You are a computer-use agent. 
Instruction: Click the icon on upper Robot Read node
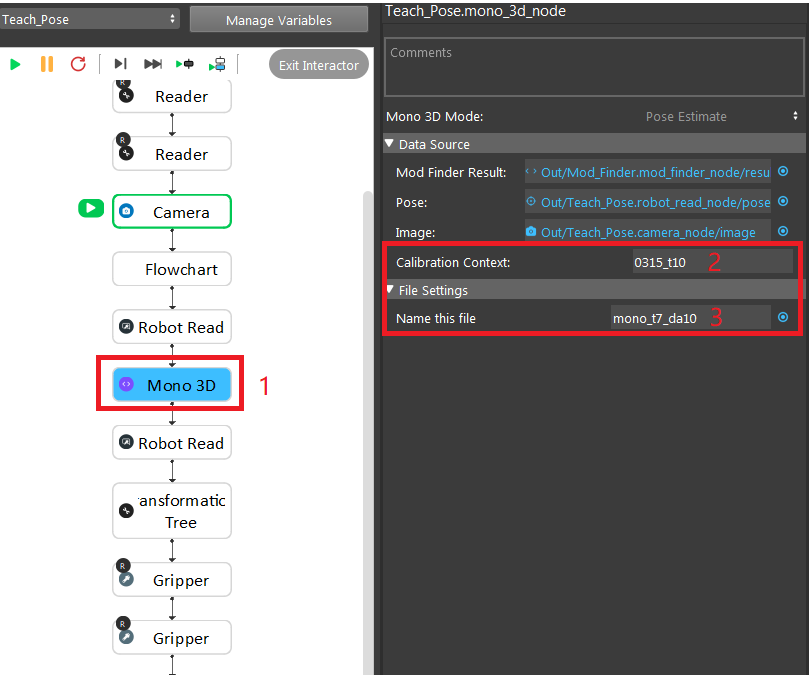126,326
